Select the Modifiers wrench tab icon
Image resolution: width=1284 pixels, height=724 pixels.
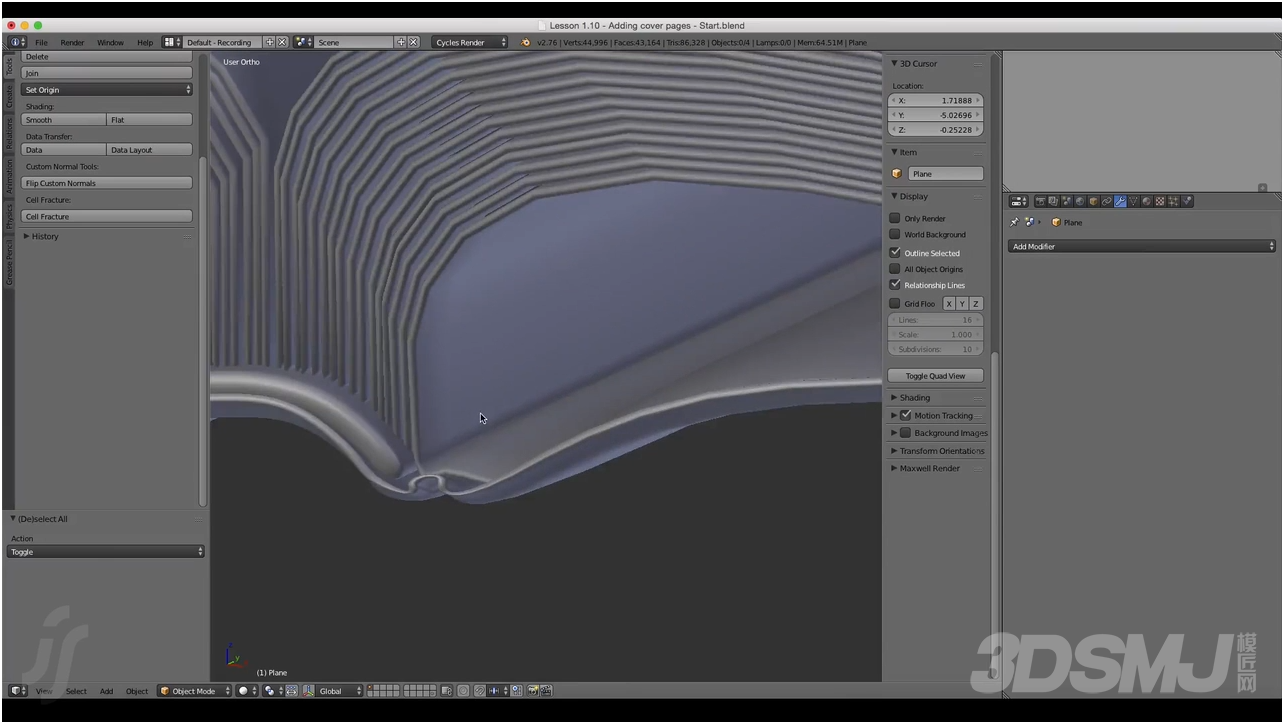tap(1120, 201)
